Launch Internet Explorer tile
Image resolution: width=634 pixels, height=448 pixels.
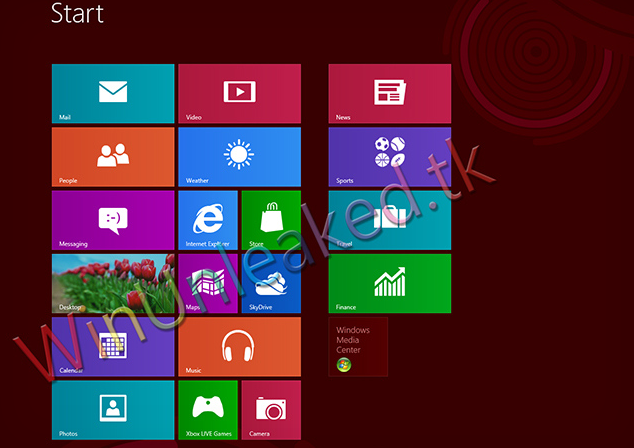tap(207, 220)
